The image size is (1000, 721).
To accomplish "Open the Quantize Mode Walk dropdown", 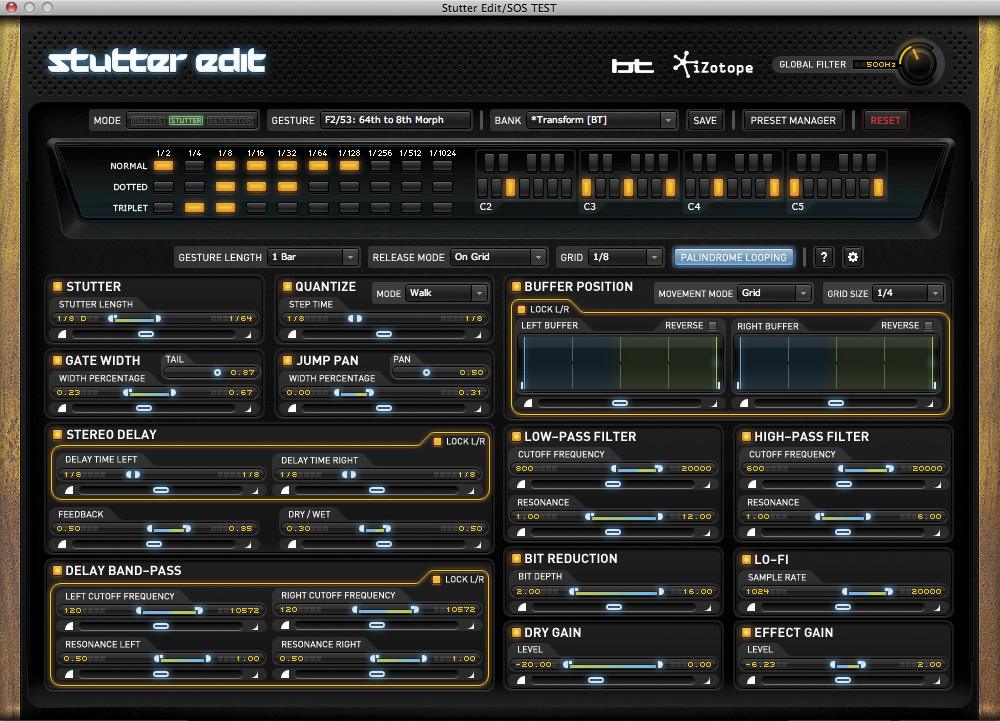I will (446, 293).
